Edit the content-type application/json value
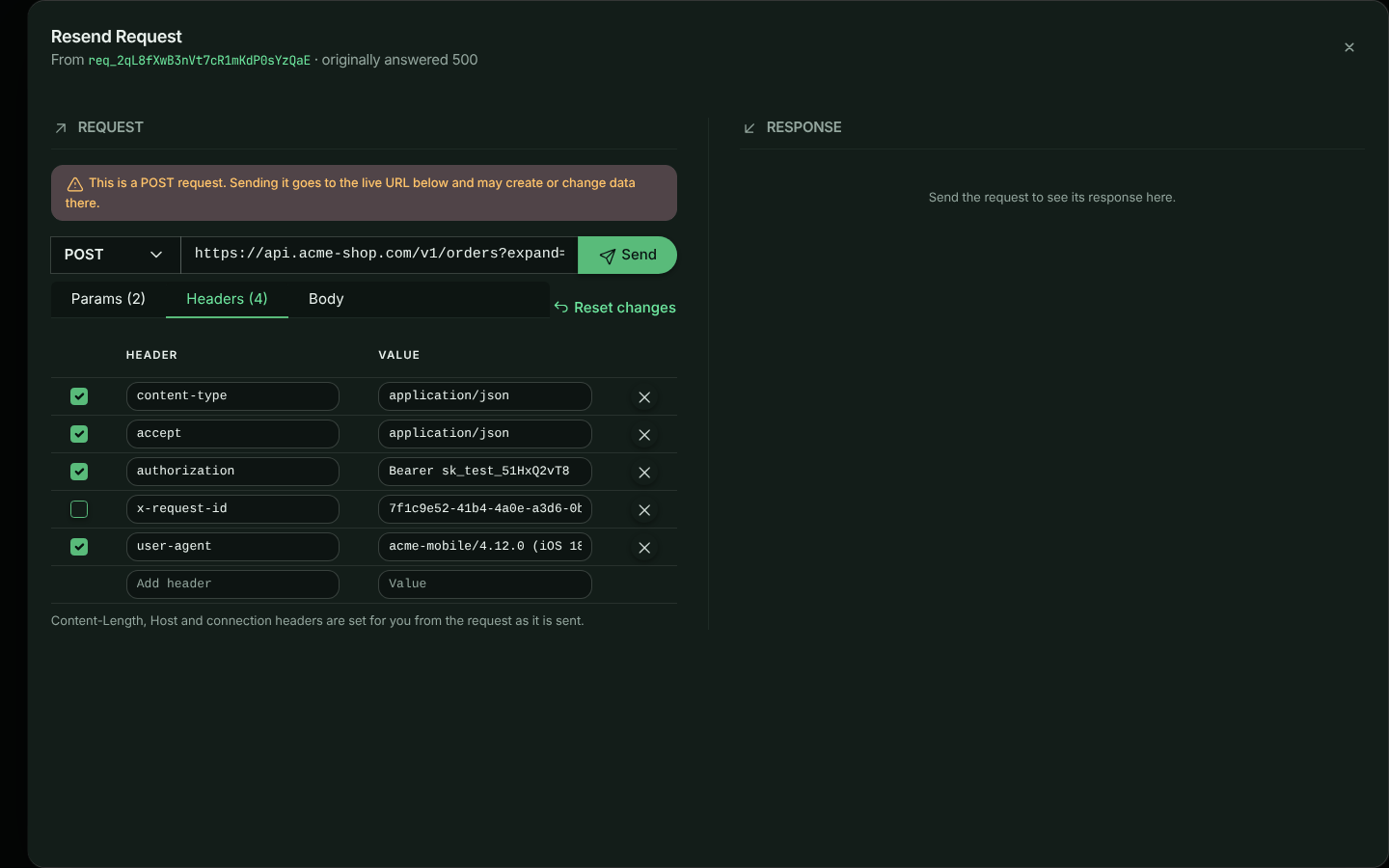This screenshot has width=1389, height=868. tap(485, 396)
